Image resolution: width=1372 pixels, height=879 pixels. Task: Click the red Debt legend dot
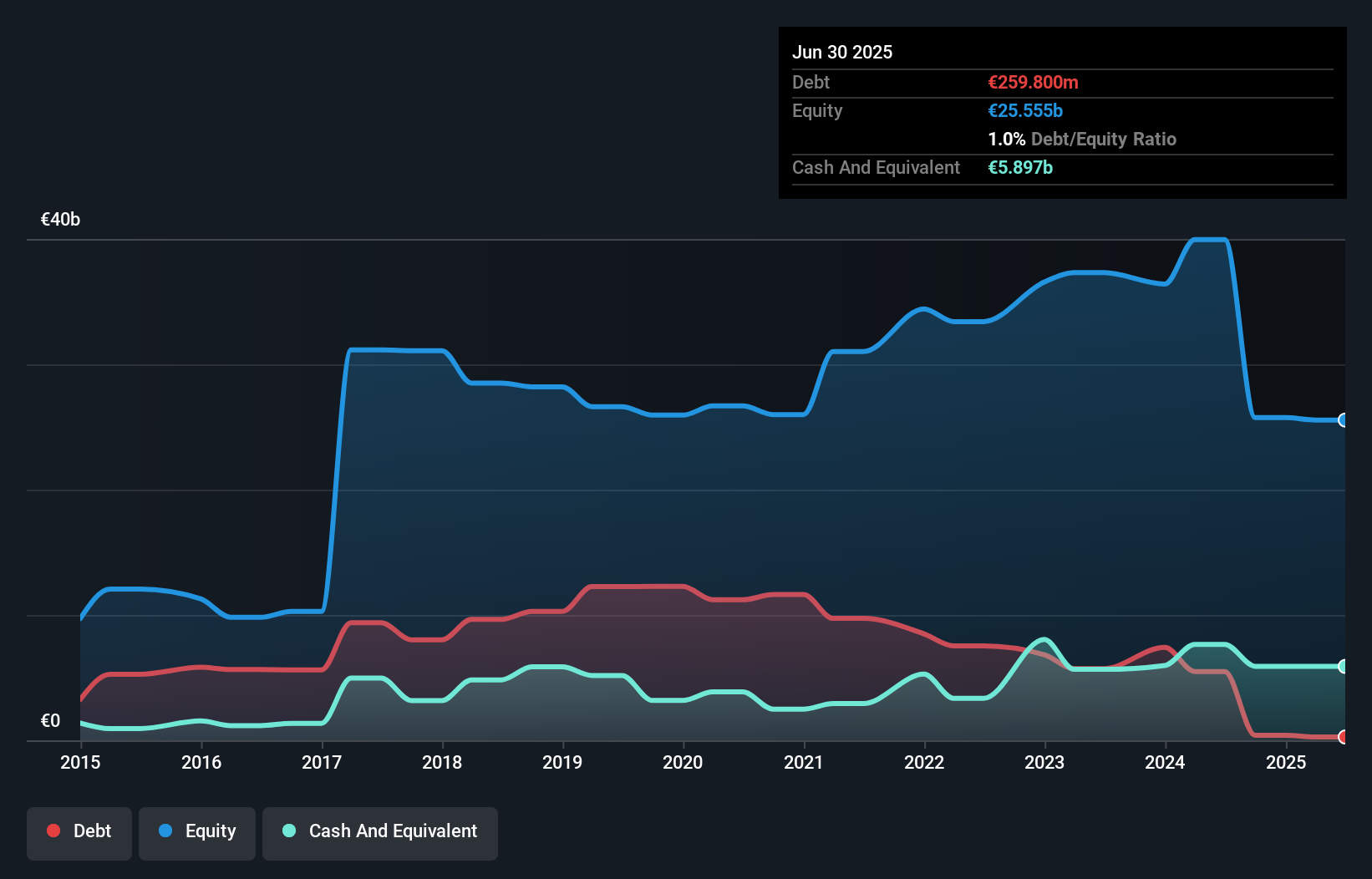click(x=53, y=831)
